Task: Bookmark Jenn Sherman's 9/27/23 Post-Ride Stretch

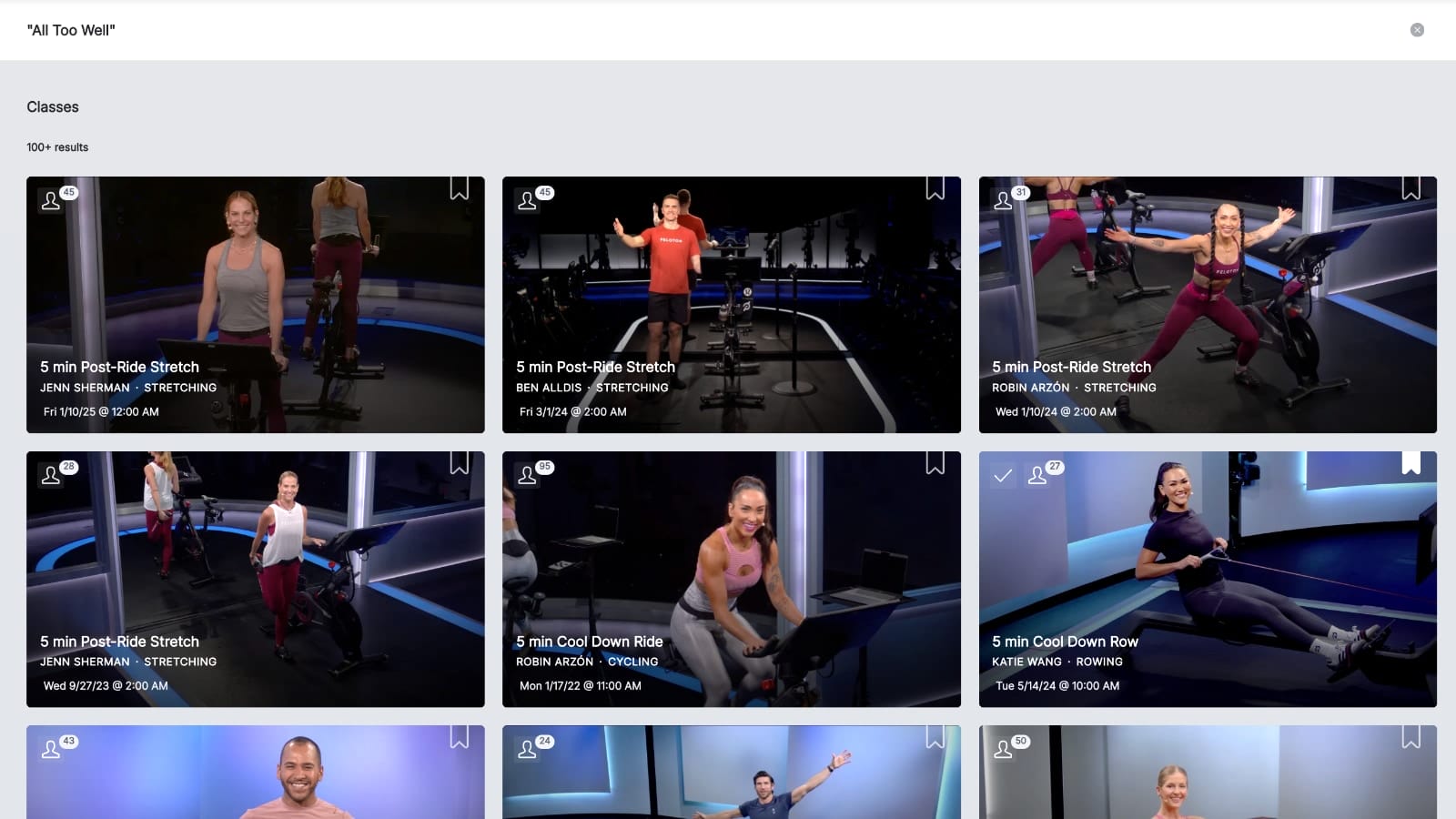Action: pos(460,463)
